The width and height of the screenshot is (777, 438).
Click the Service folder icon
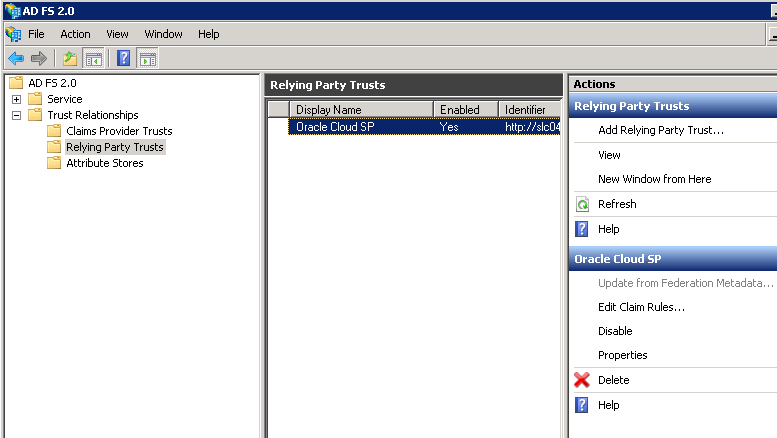tap(35, 99)
